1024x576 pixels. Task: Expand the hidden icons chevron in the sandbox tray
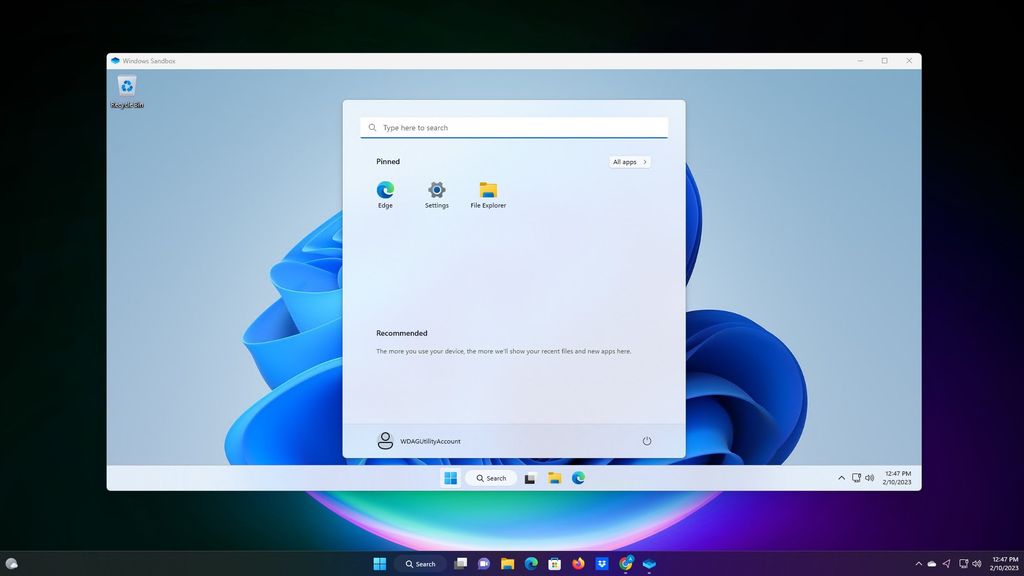[841, 478]
